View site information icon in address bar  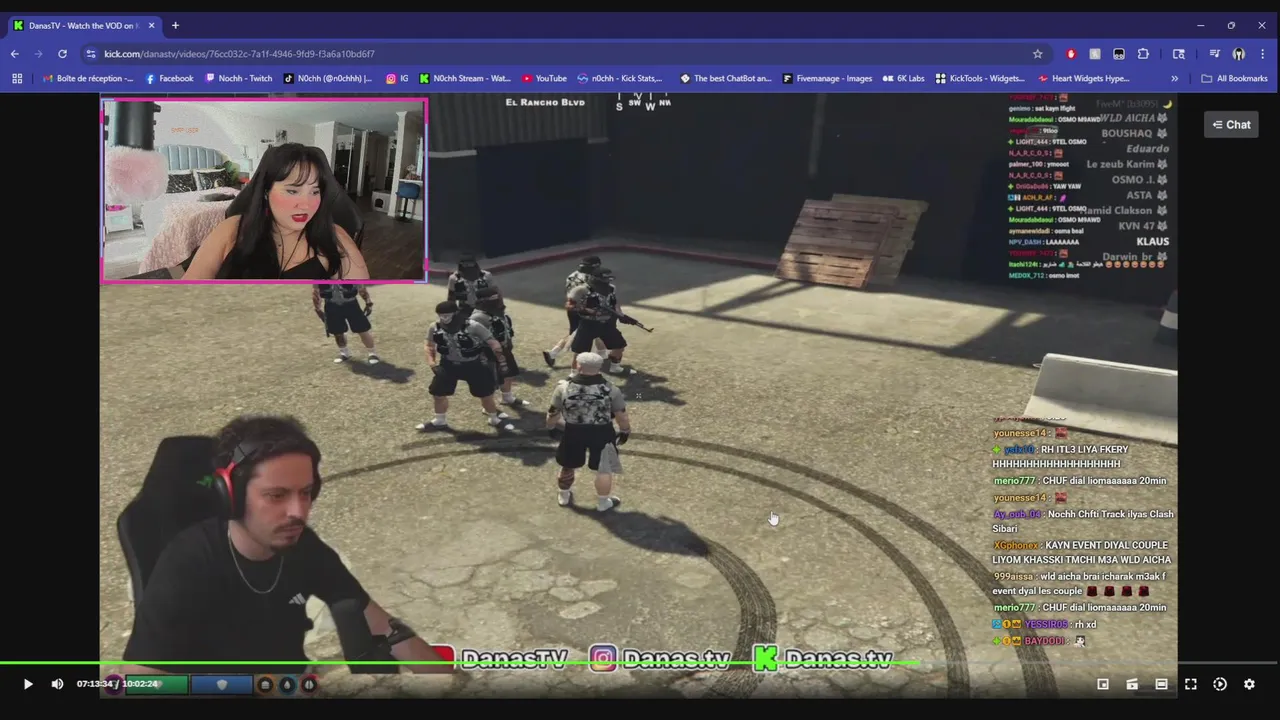click(91, 54)
